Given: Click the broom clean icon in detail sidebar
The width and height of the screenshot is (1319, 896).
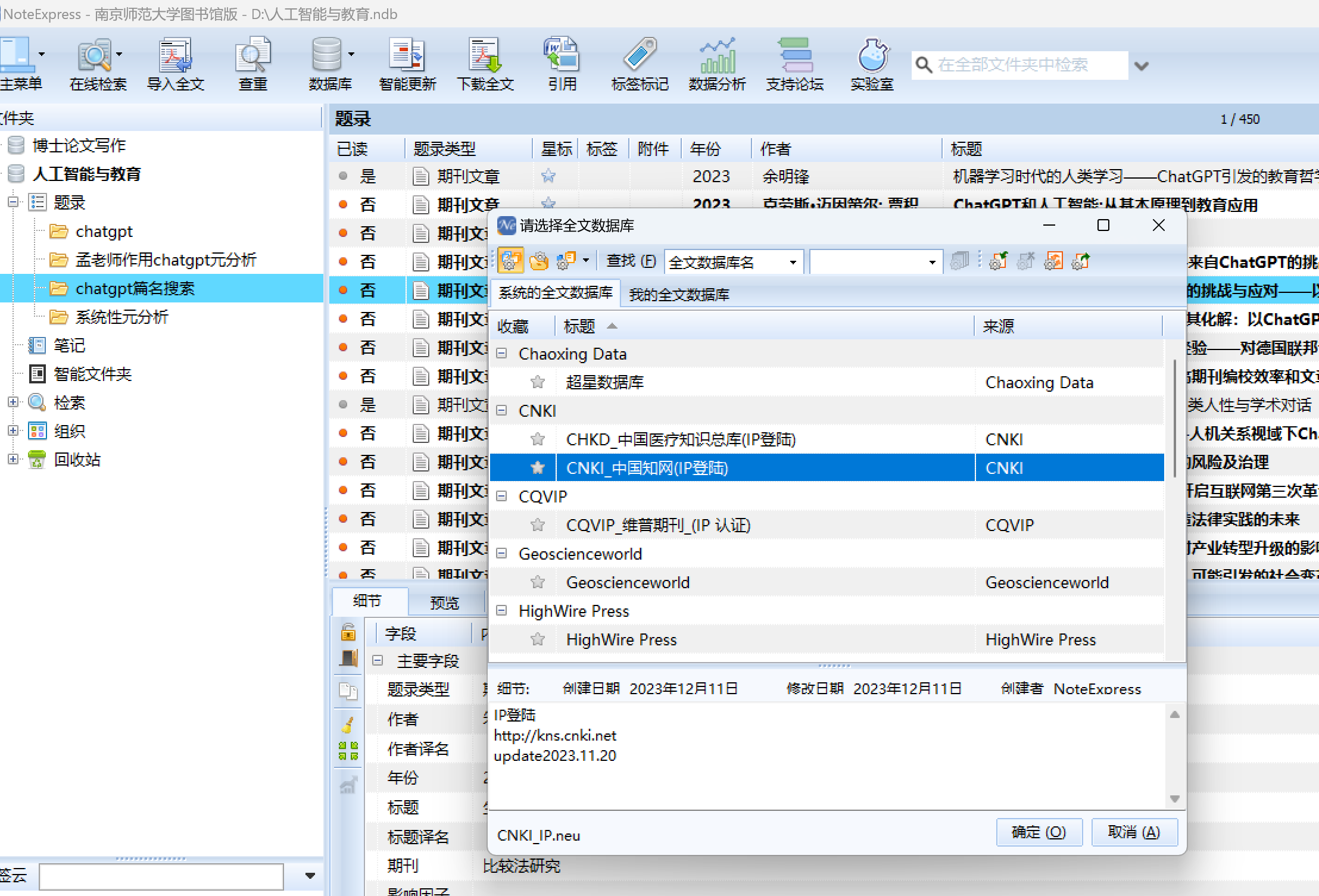Looking at the screenshot, I should [348, 725].
